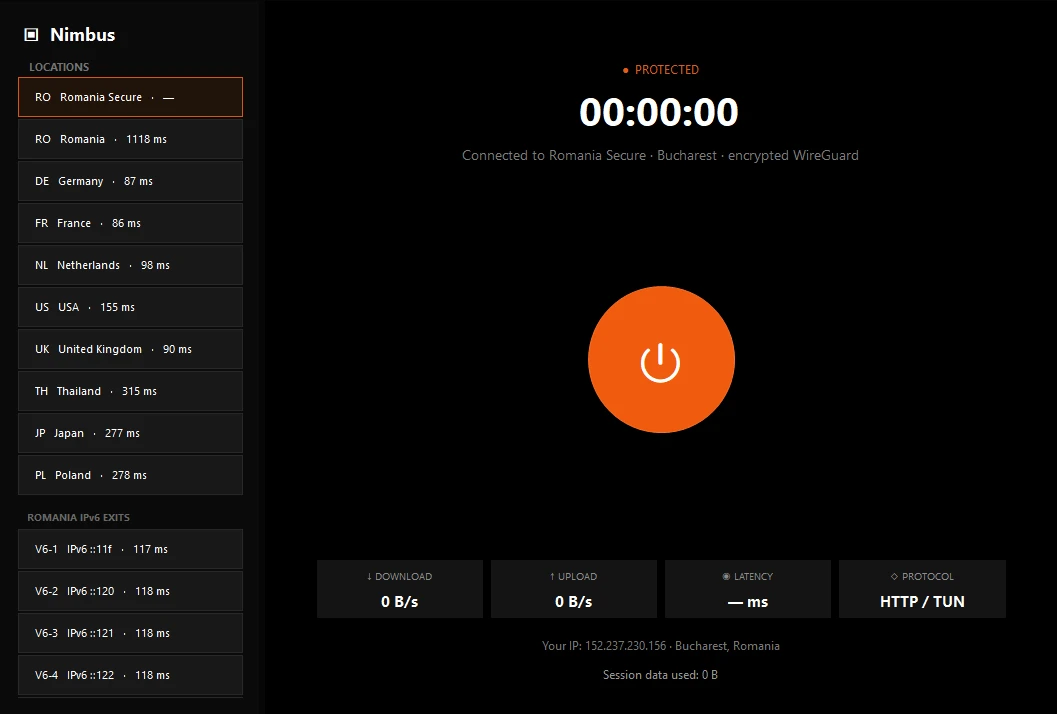The width and height of the screenshot is (1057, 714).
Task: Click the ROMANIA IPv6 EXITS header
Action: coord(78,517)
